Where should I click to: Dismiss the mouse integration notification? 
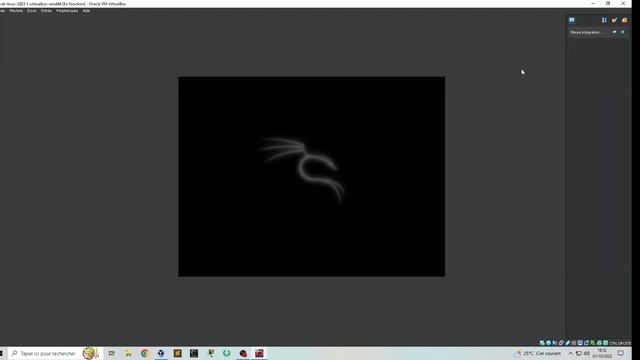click(x=622, y=32)
